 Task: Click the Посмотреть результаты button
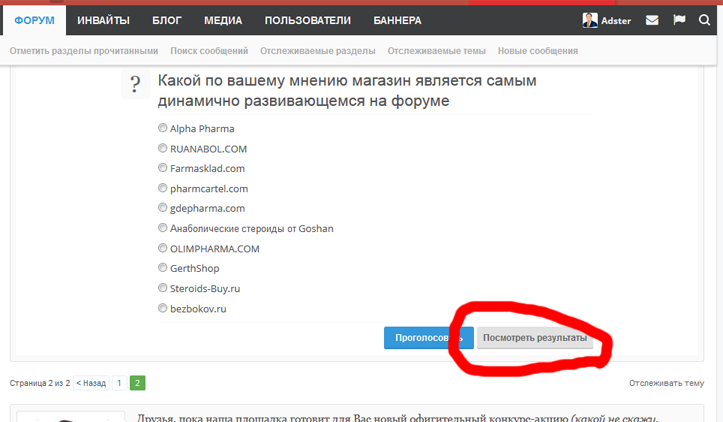535,338
